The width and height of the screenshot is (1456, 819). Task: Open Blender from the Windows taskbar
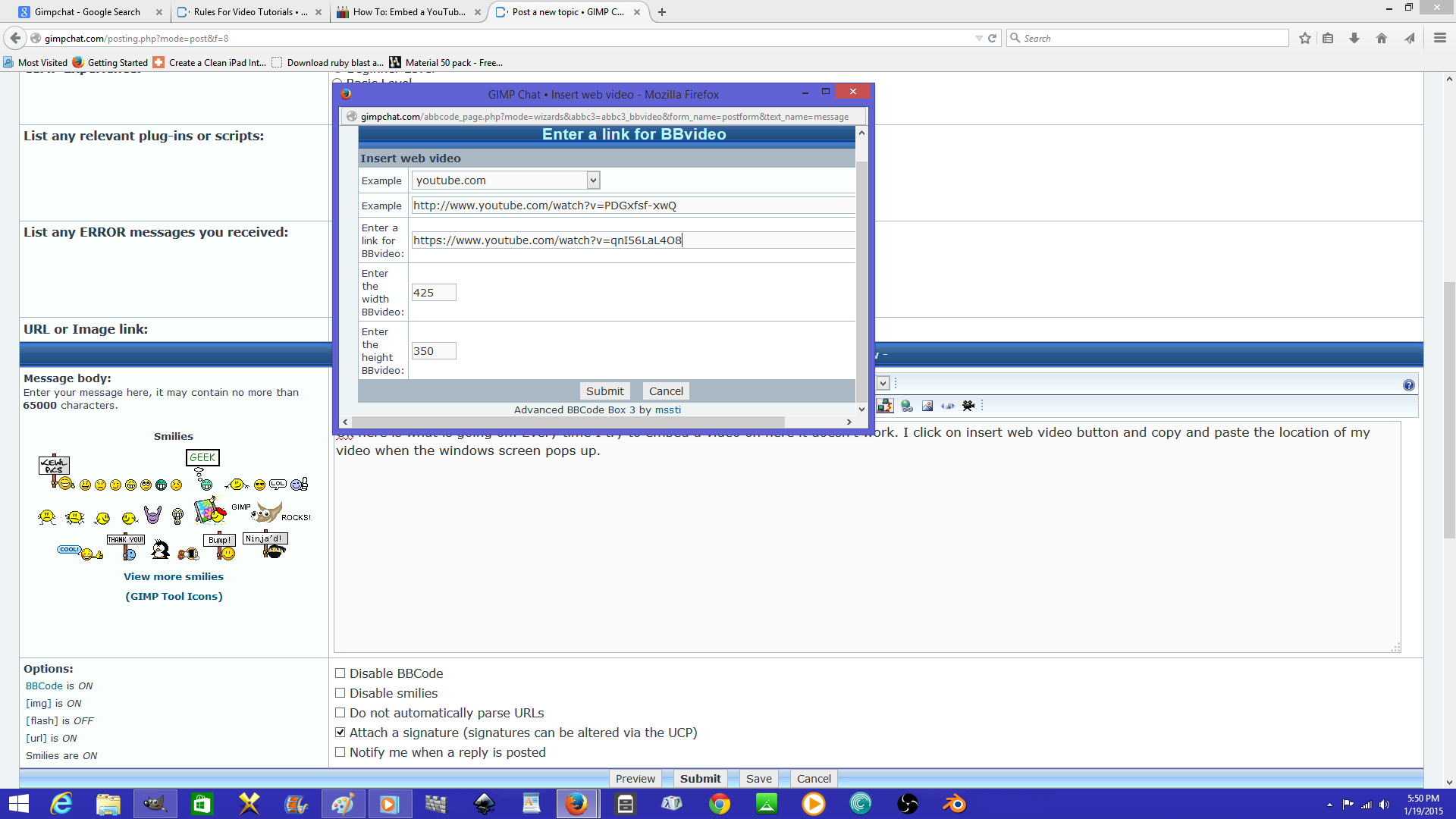coord(955,804)
